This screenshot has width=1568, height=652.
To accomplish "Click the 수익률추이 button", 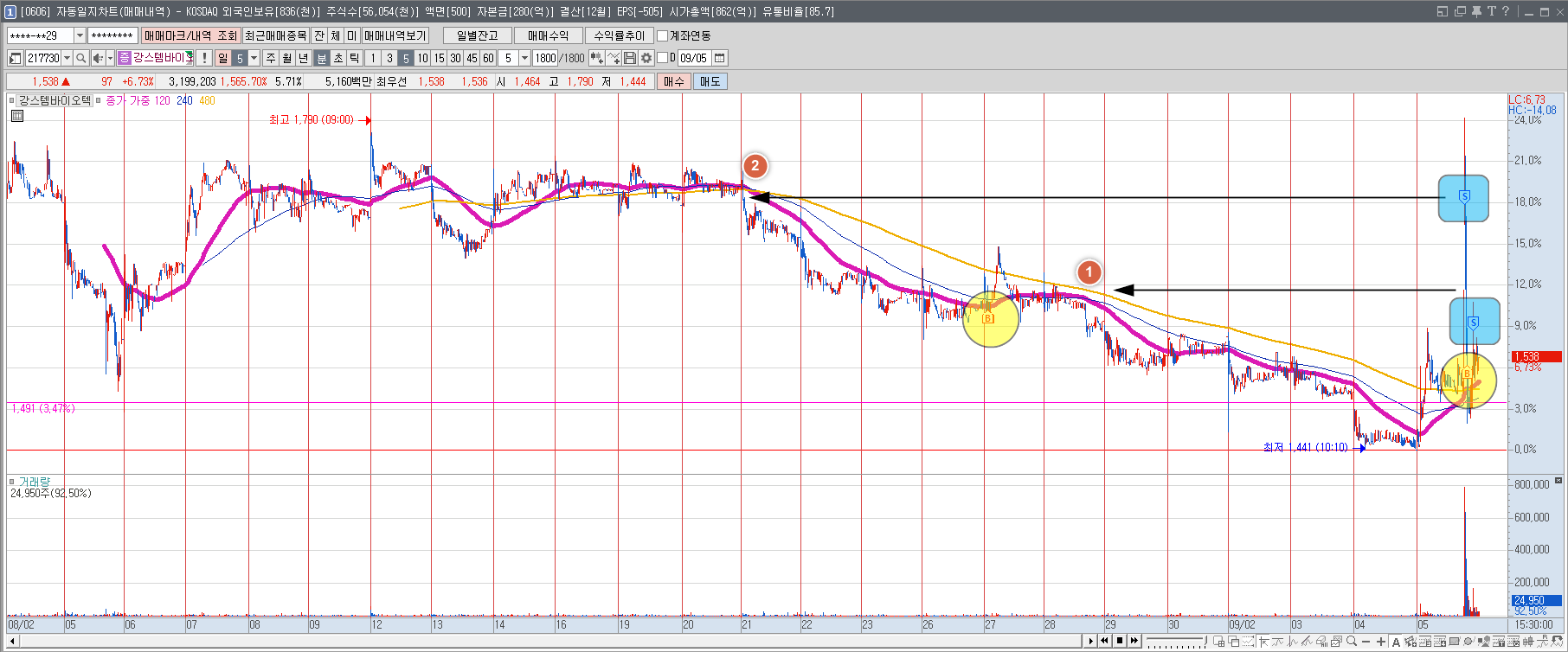I will click(619, 35).
